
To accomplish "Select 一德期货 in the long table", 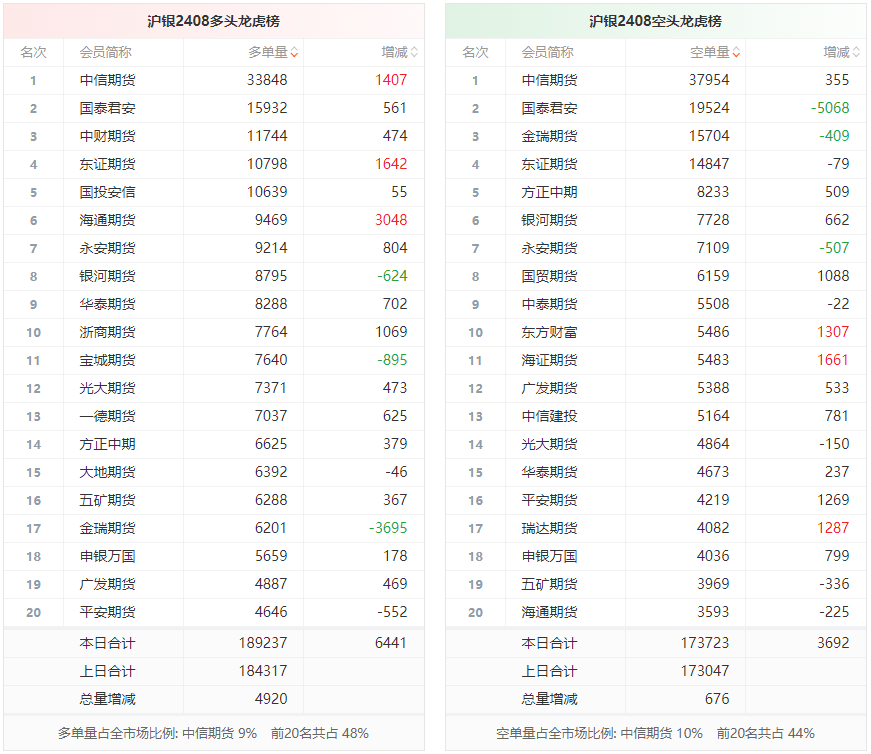I will [x=107, y=416].
